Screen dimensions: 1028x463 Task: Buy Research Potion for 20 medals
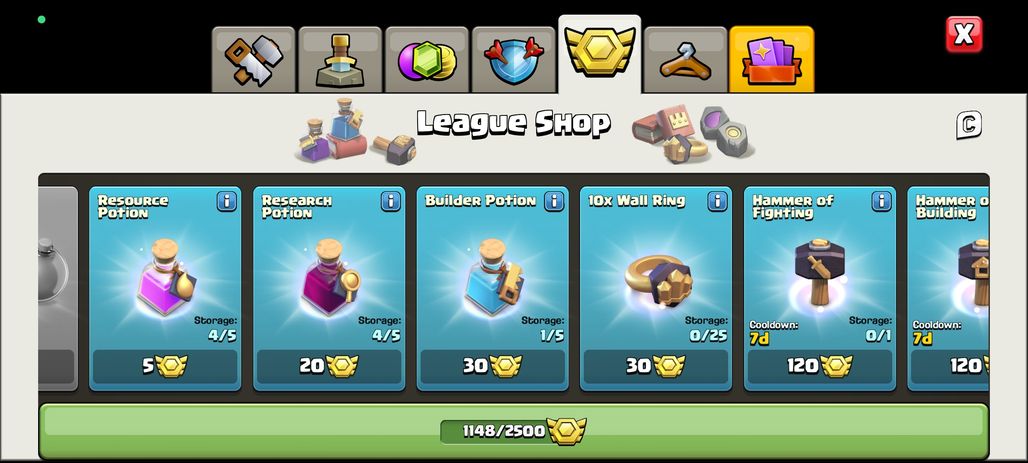[x=329, y=366]
